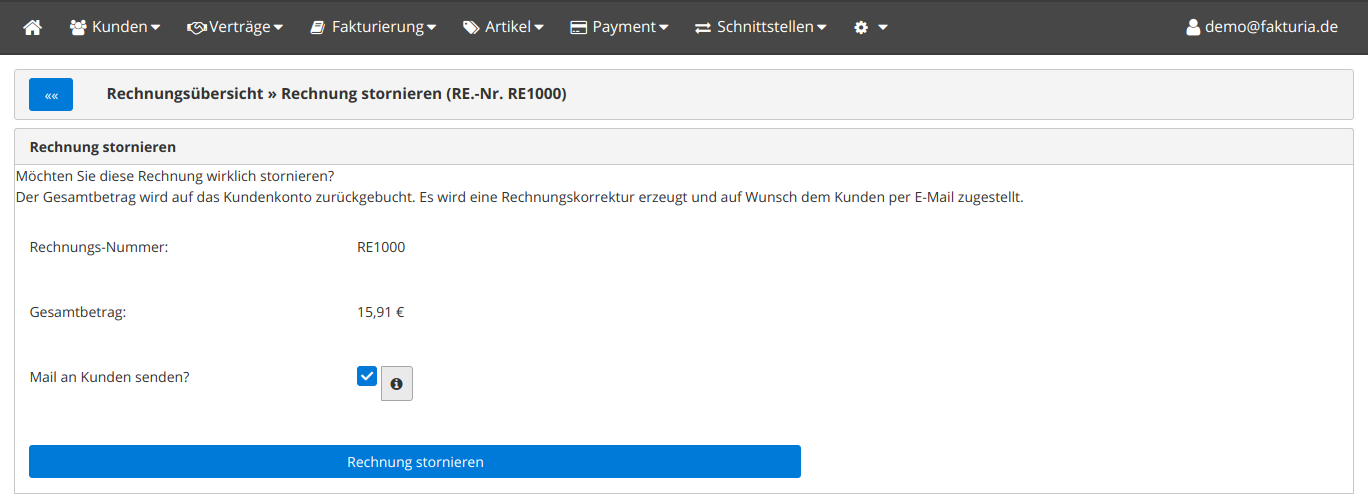Show info for customer mail option

[x=397, y=384]
